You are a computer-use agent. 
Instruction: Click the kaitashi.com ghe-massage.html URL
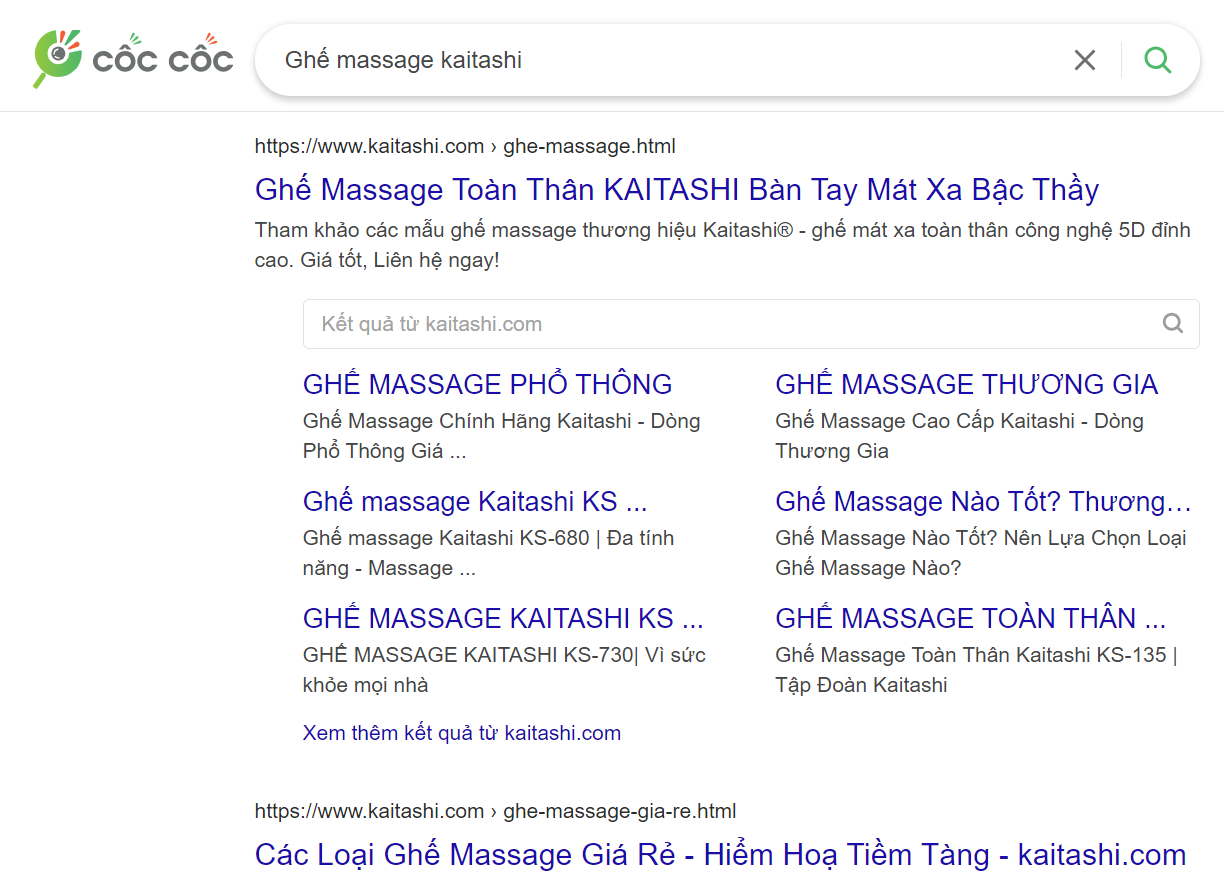(x=465, y=146)
